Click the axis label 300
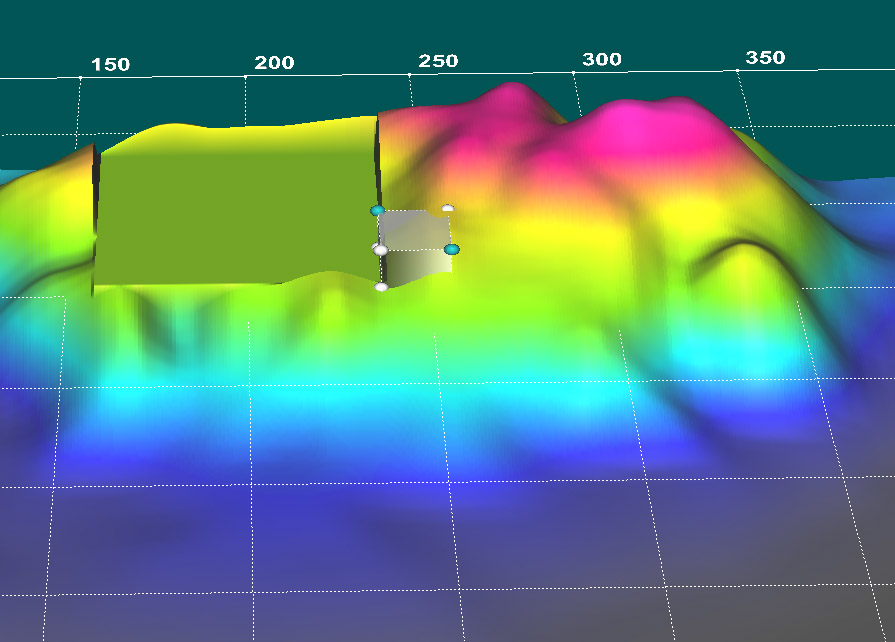This screenshot has height=642, width=895. coord(602,59)
